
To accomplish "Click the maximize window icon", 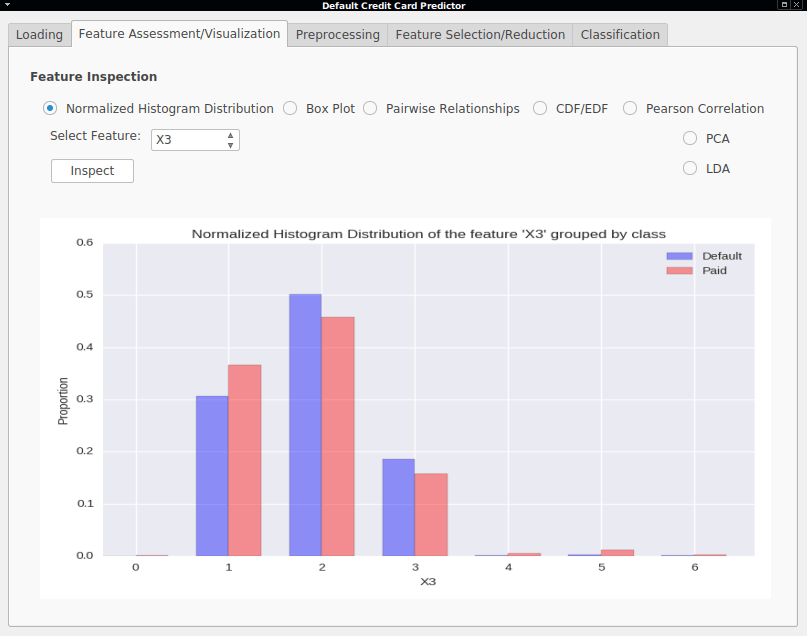I will pyautogui.click(x=784, y=5).
